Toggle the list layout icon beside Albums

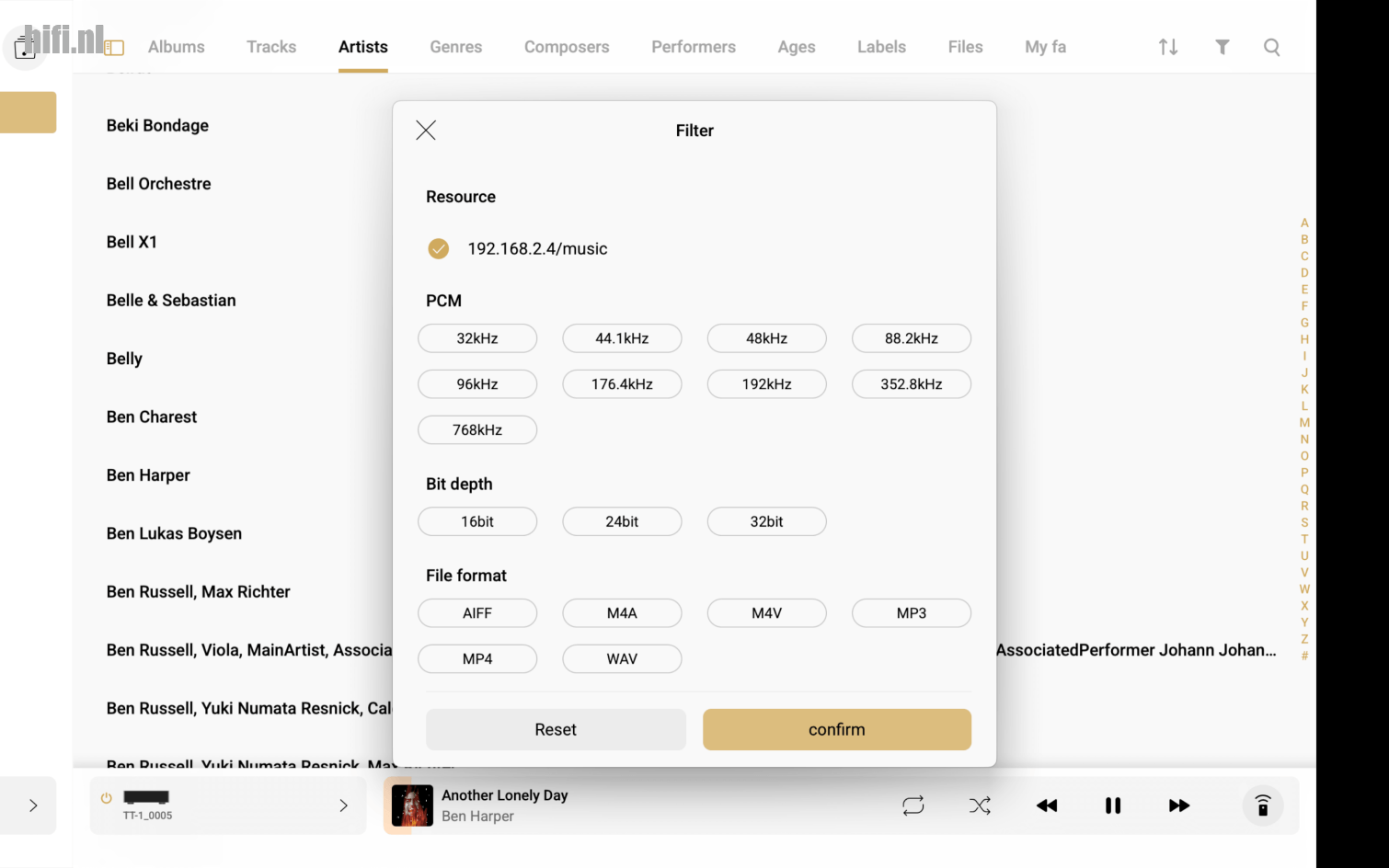114,48
